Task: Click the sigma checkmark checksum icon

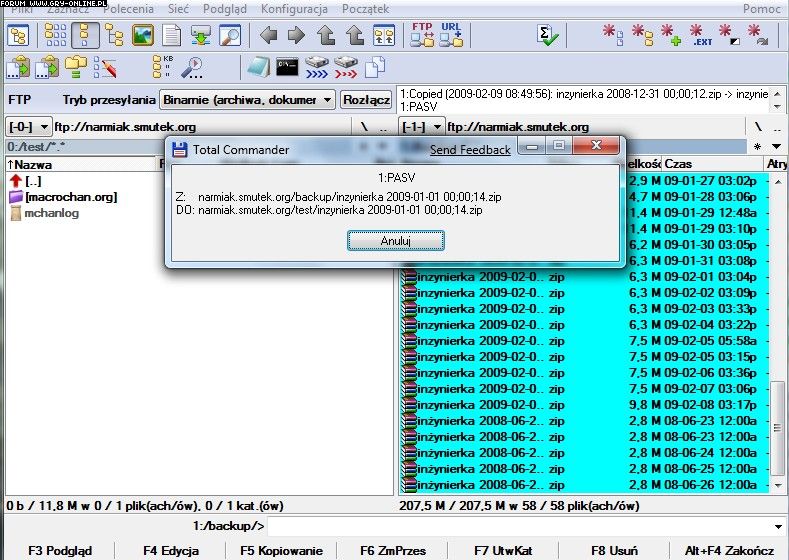Action: coord(547,35)
